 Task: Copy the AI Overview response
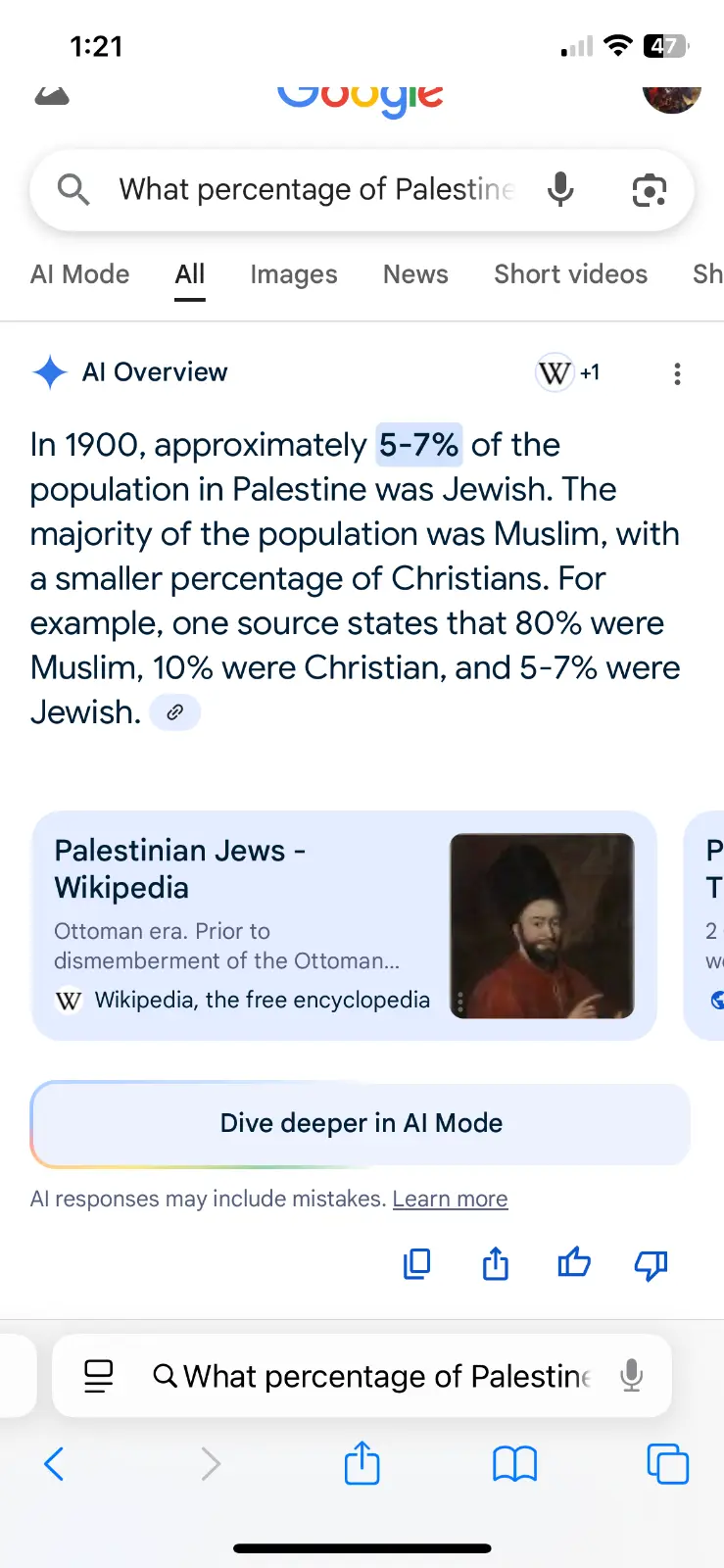[x=416, y=1264]
